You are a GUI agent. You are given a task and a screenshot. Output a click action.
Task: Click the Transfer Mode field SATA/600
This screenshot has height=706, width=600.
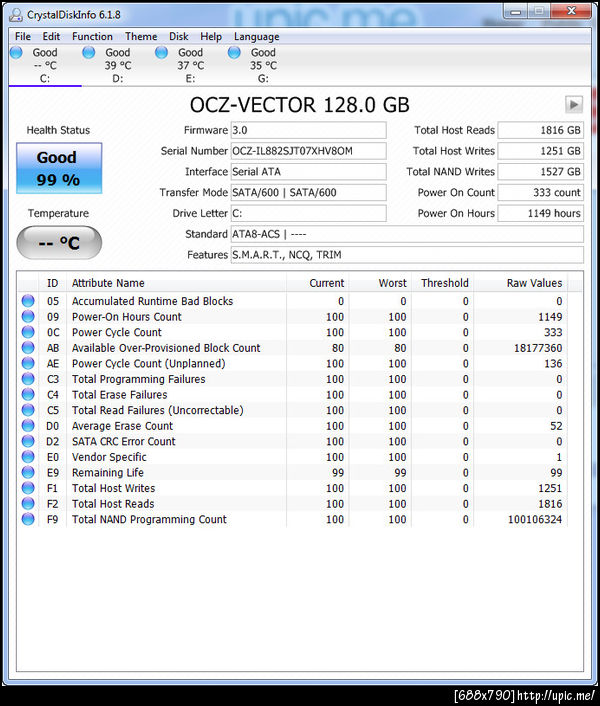[x=308, y=192]
